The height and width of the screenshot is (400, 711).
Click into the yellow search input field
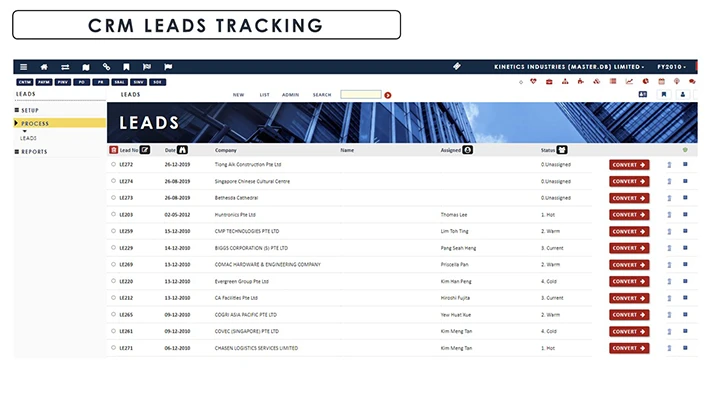click(361, 94)
